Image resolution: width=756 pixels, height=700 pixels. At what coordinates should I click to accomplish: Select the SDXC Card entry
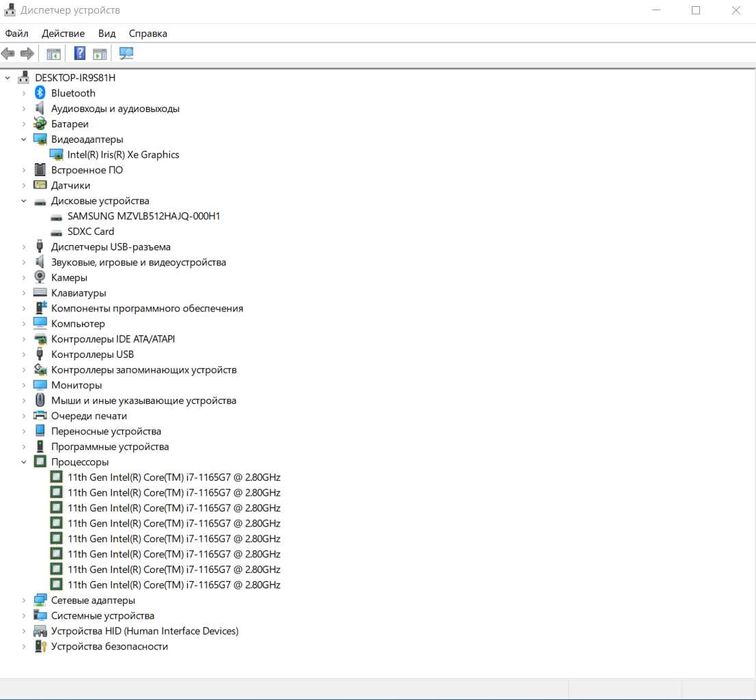tap(91, 231)
